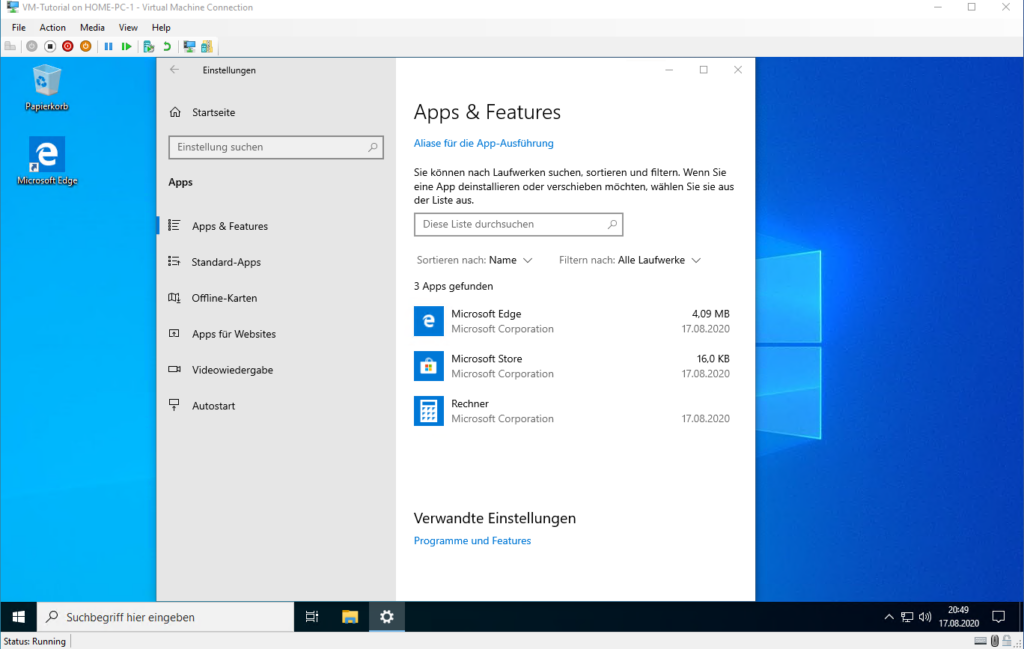
Task: Click the Settings gear on the taskbar
Action: point(387,617)
